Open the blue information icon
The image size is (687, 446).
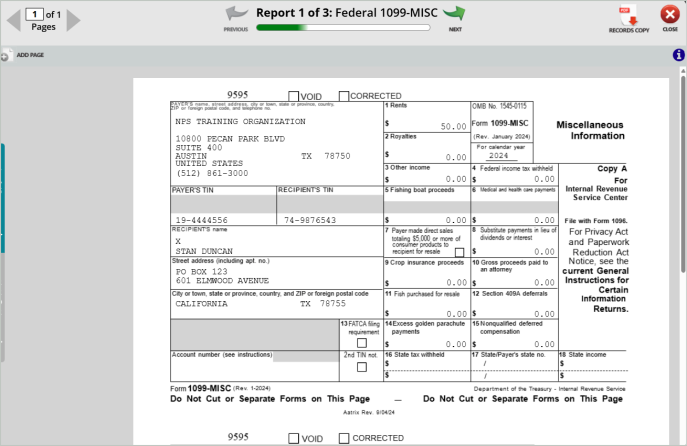click(678, 55)
